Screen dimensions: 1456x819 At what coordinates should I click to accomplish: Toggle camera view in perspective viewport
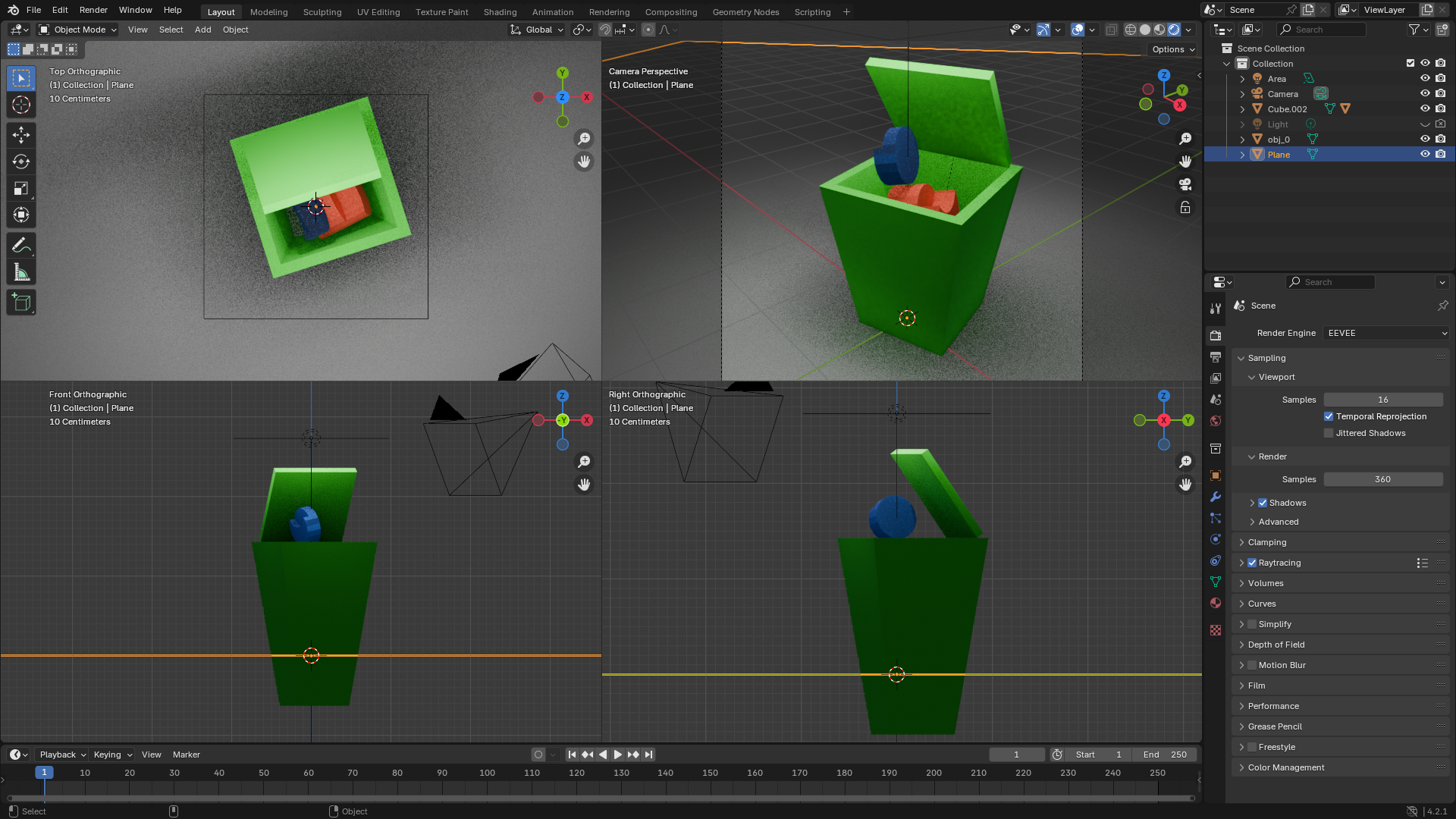click(1185, 184)
